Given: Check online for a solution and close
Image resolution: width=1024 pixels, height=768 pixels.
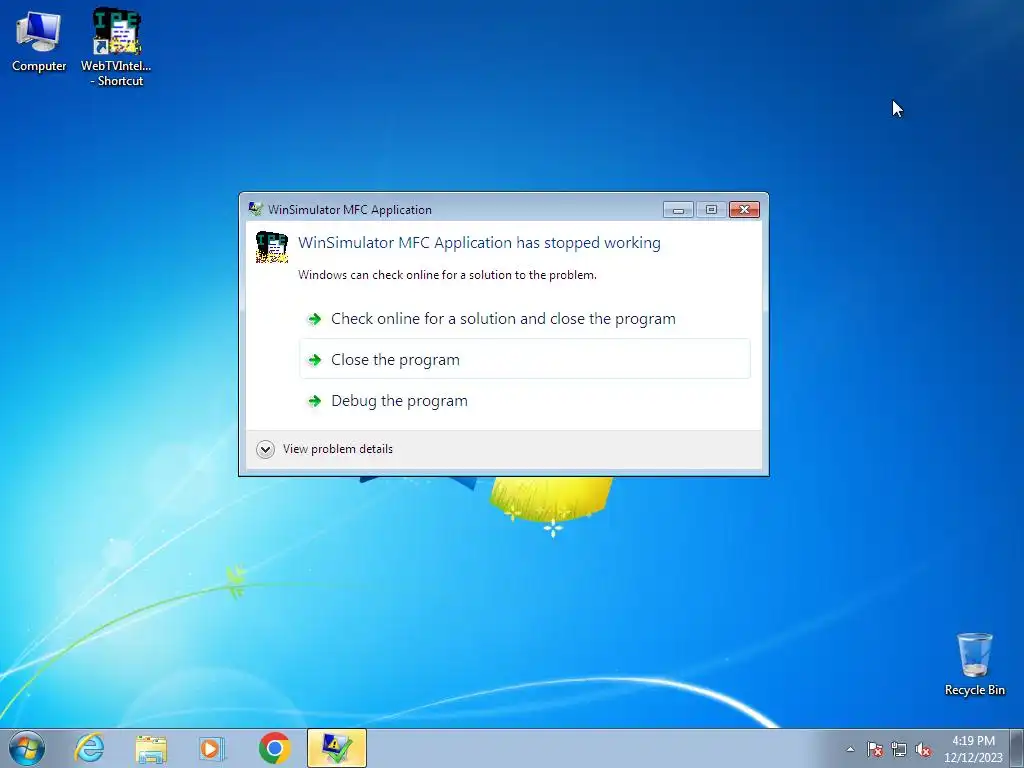Looking at the screenshot, I should pyautogui.click(x=524, y=319).
